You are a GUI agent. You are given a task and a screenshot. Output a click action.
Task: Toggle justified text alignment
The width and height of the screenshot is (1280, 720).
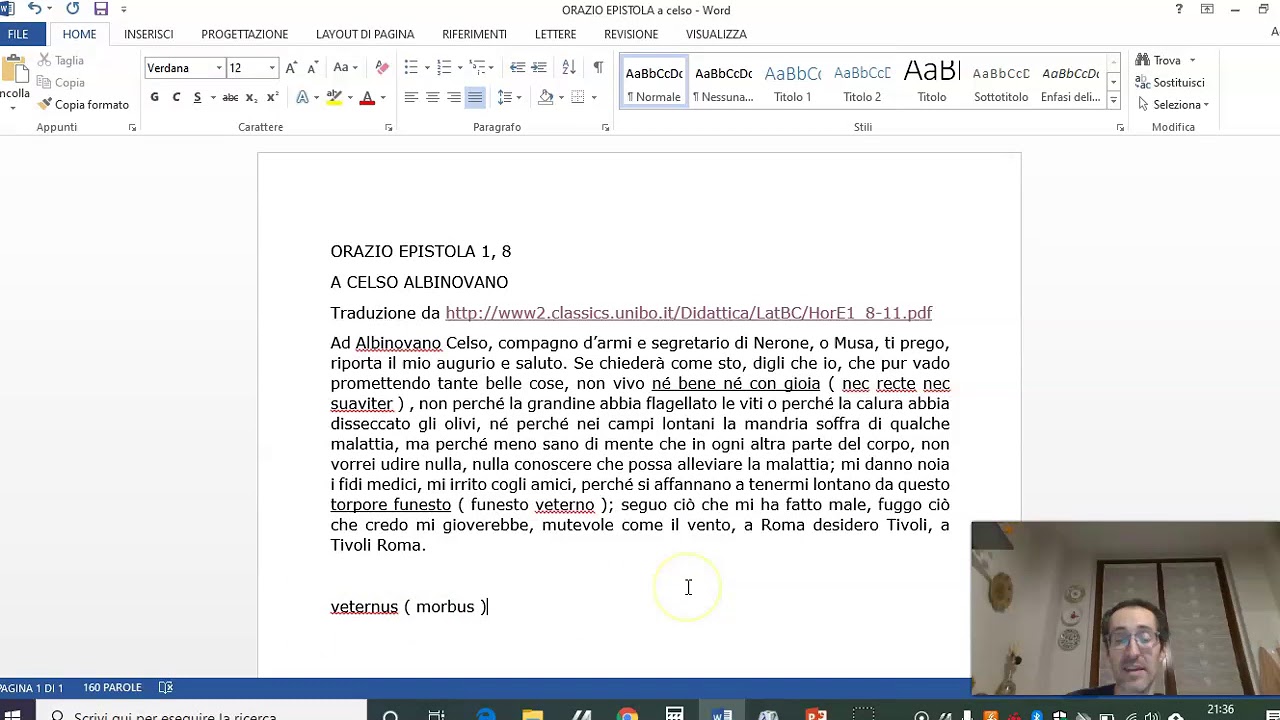coord(475,97)
